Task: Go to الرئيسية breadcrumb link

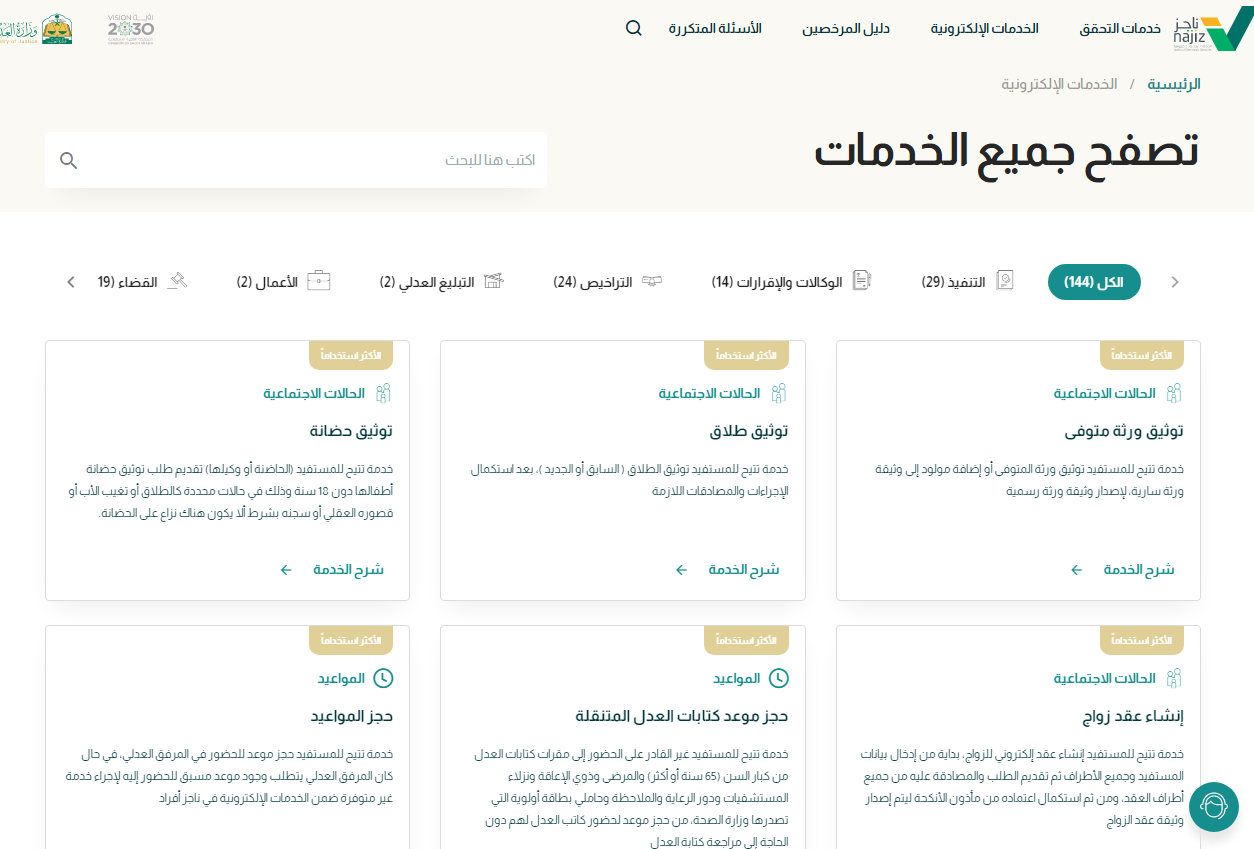Action: coord(1173,84)
